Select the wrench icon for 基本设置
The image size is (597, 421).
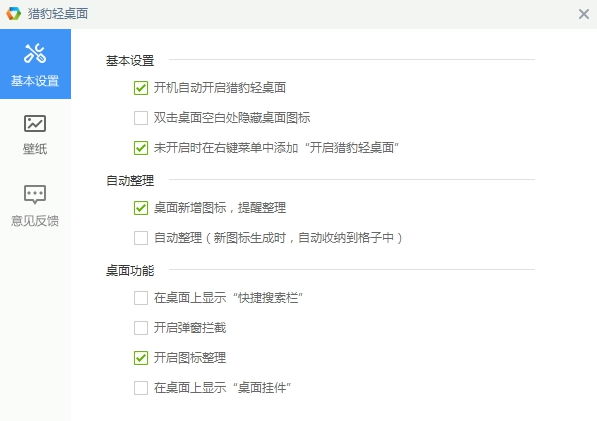click(35, 53)
